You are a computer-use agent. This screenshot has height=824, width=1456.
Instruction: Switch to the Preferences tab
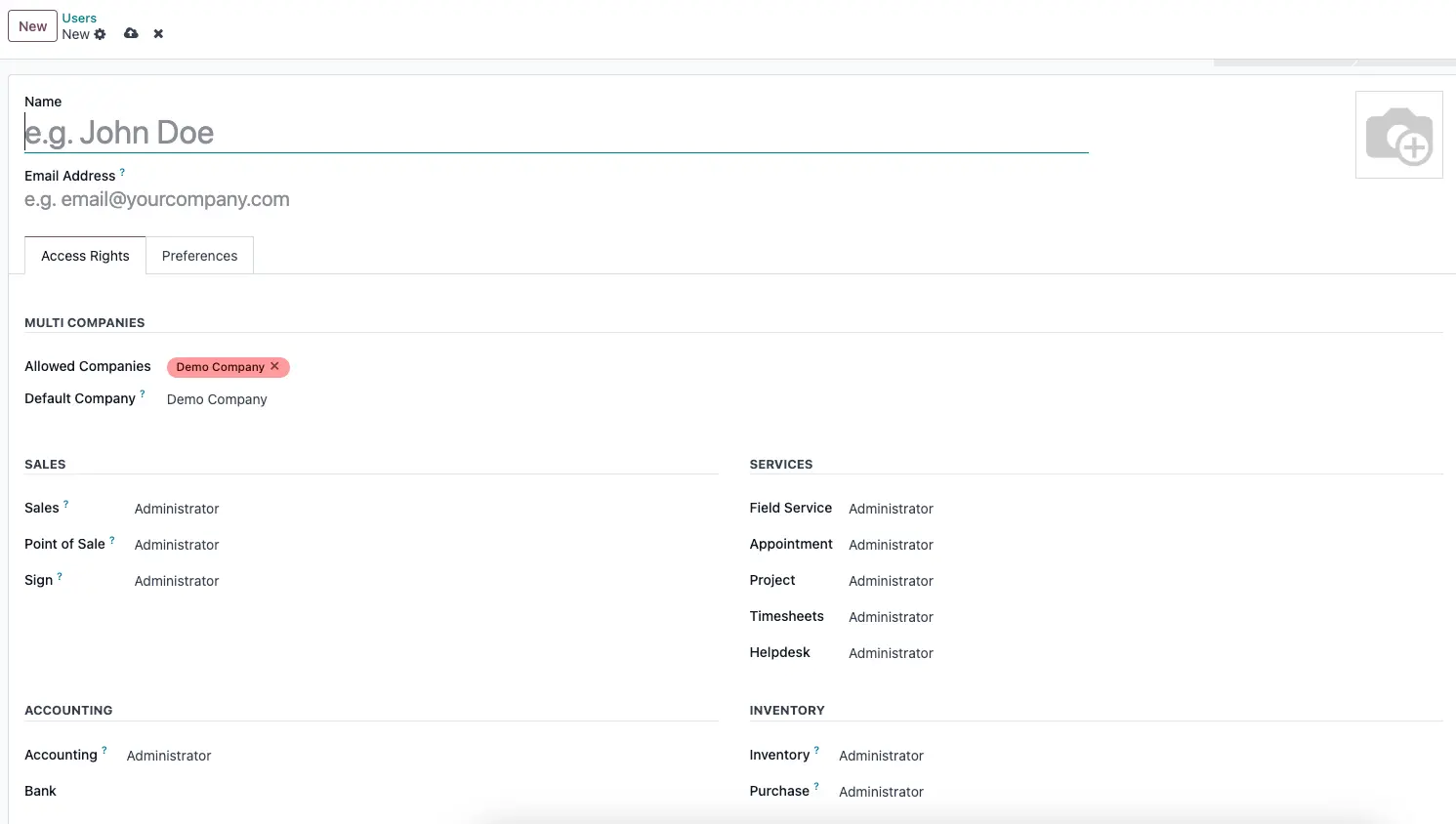[199, 256]
